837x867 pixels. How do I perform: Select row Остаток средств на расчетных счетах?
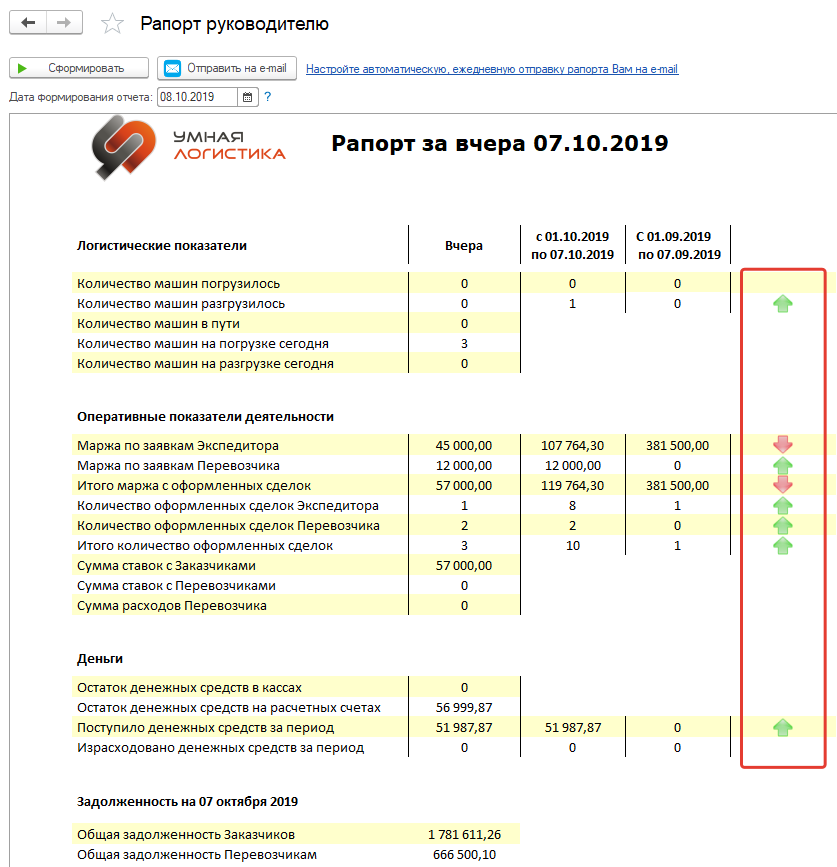click(229, 708)
